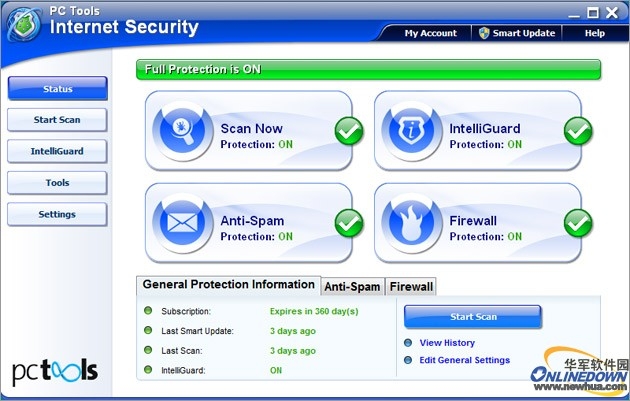630x401 pixels.
Task: Click Protection: ON under IntelliGuard
Action: [485, 144]
